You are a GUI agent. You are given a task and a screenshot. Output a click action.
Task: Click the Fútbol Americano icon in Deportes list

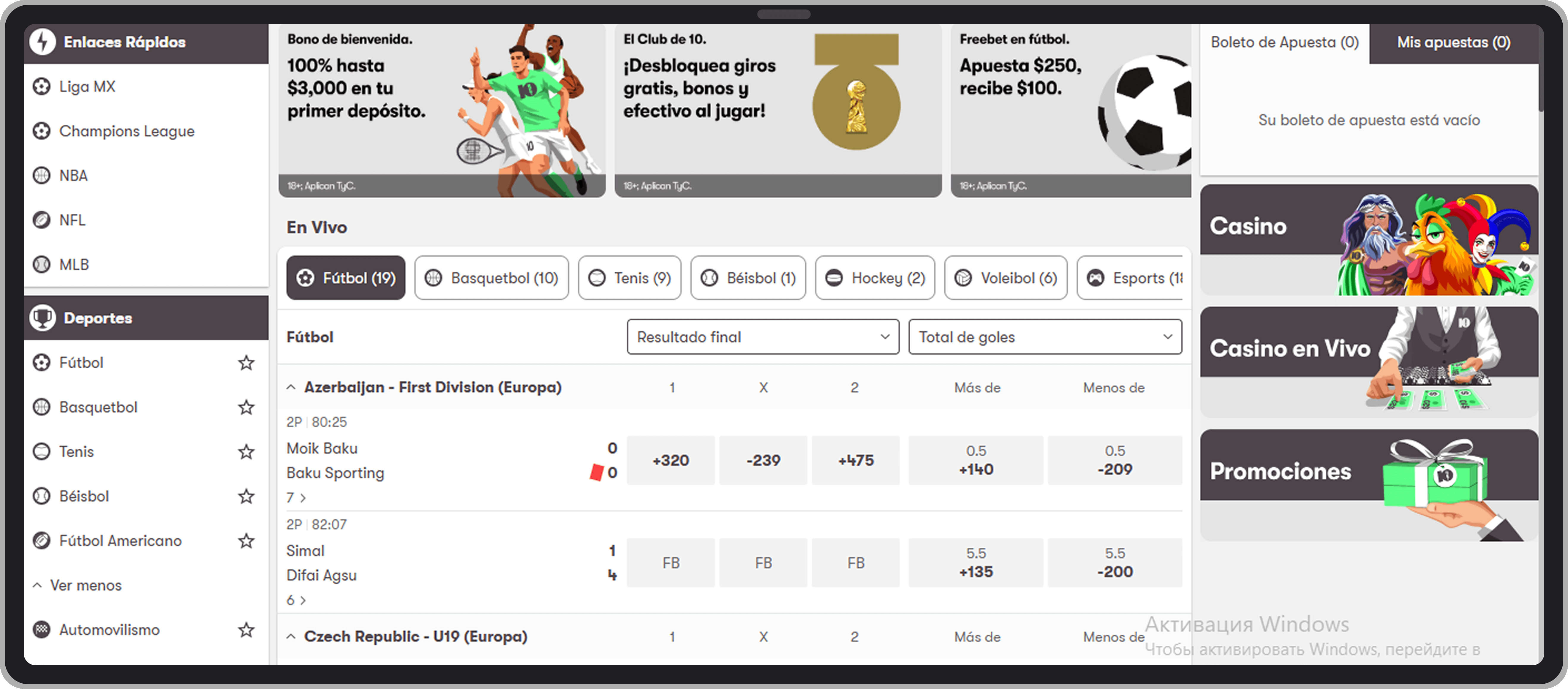click(x=41, y=541)
